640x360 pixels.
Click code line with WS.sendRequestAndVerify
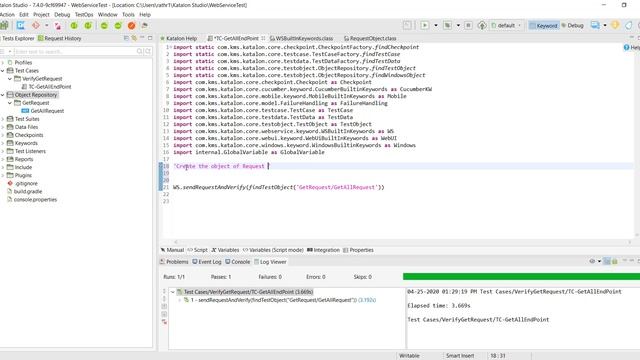tap(279, 187)
